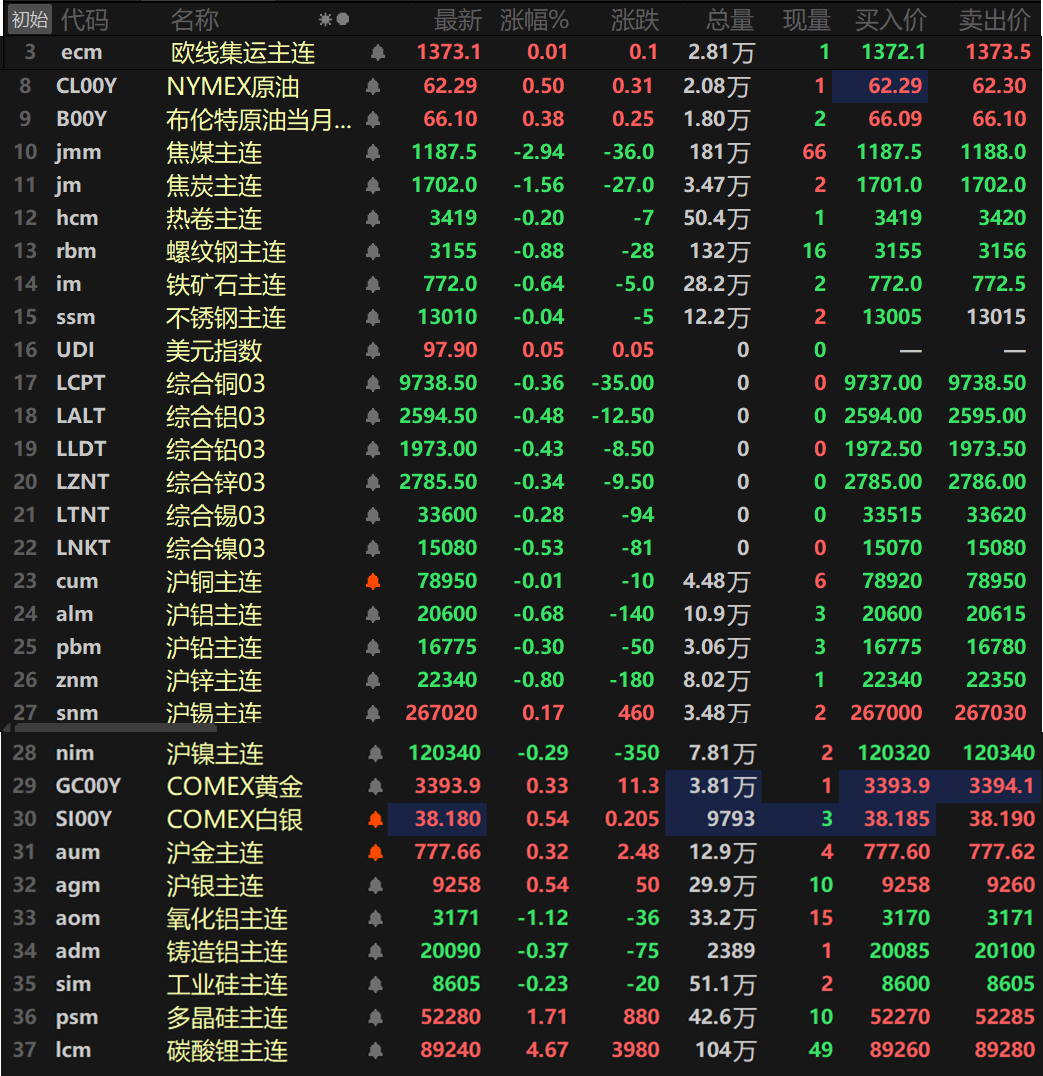The width and height of the screenshot is (1043, 1076).
Task: Open the 布伦特原油当月 contract name
Action: pyautogui.click(x=258, y=120)
